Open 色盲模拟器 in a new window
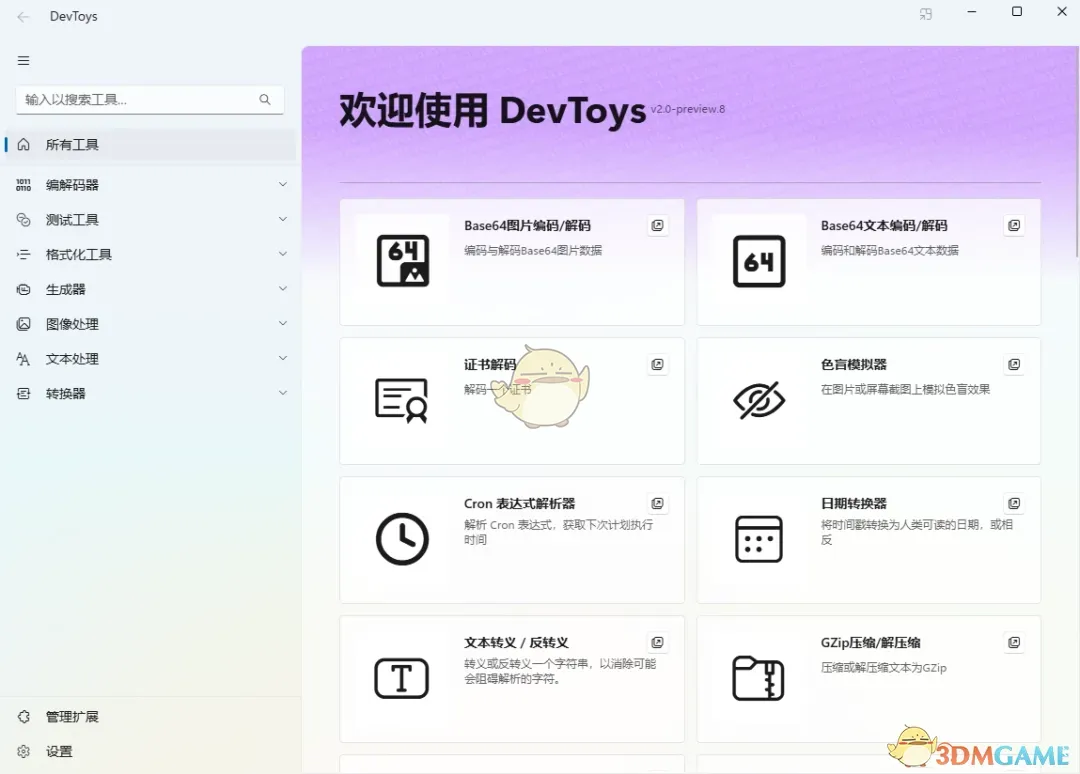Viewport: 1080px width, 774px height. pyautogui.click(x=1014, y=364)
